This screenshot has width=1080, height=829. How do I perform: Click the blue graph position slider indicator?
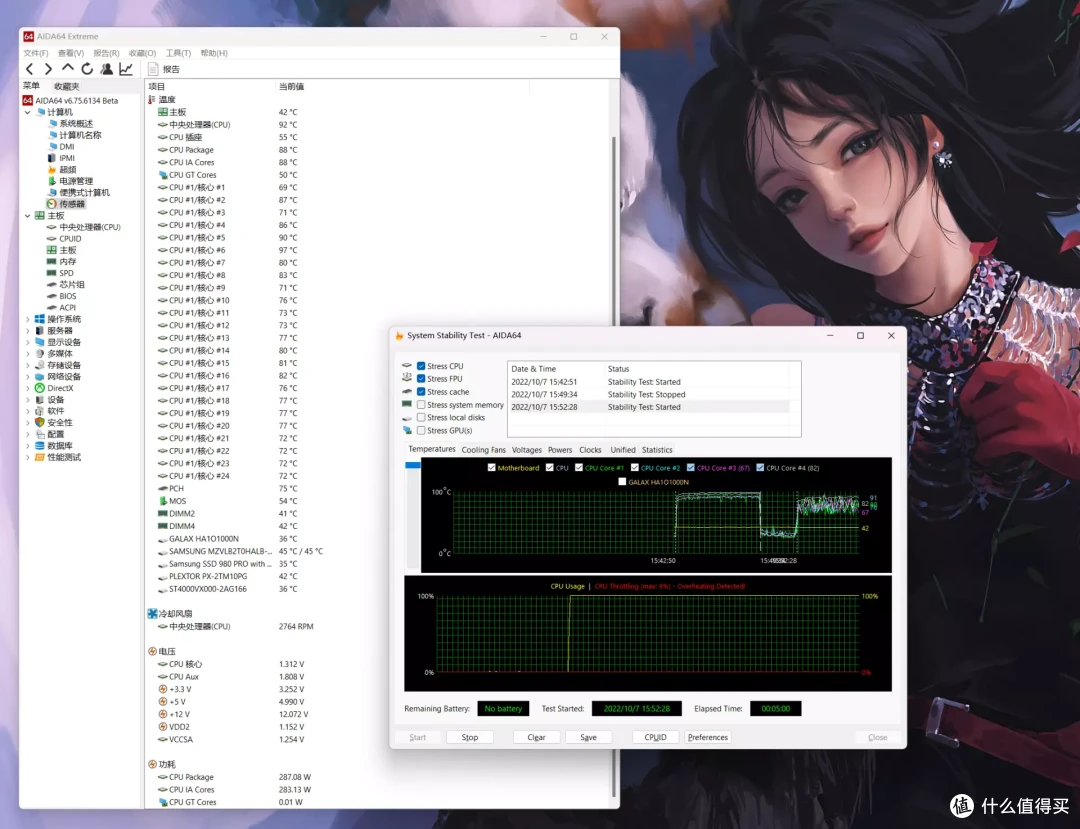tap(413, 465)
